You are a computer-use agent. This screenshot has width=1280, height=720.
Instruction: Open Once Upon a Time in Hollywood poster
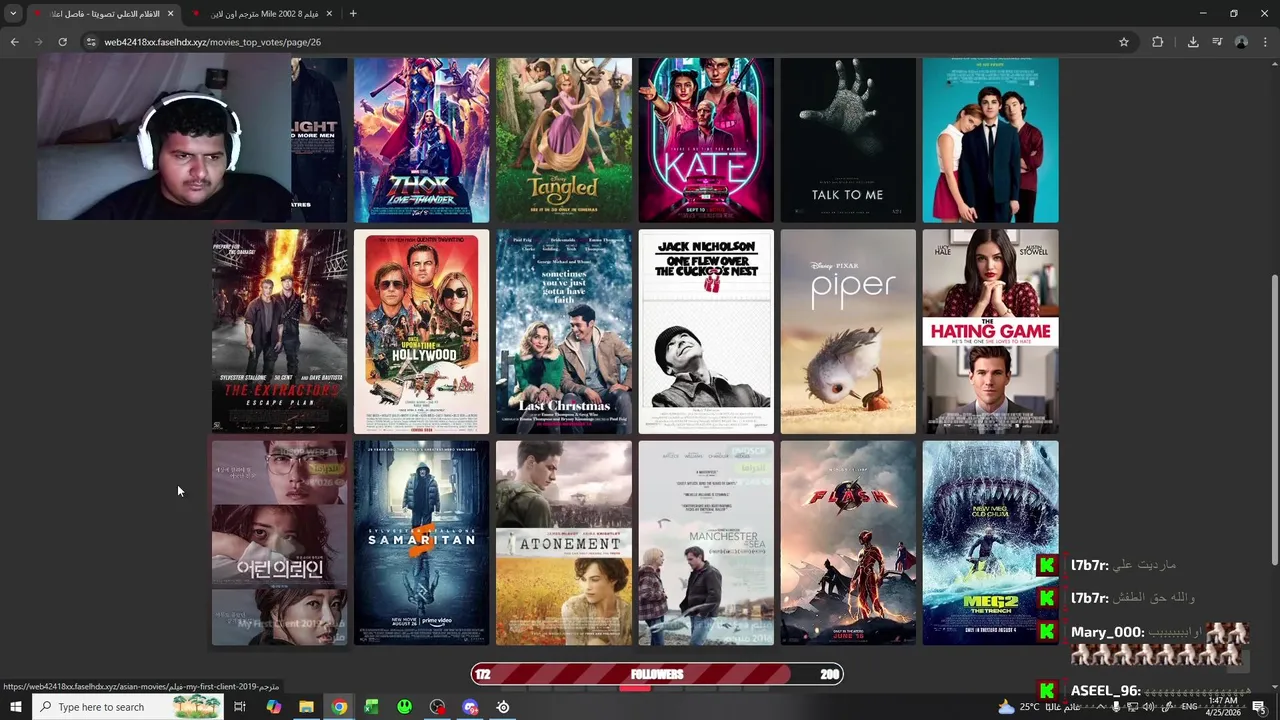click(421, 331)
